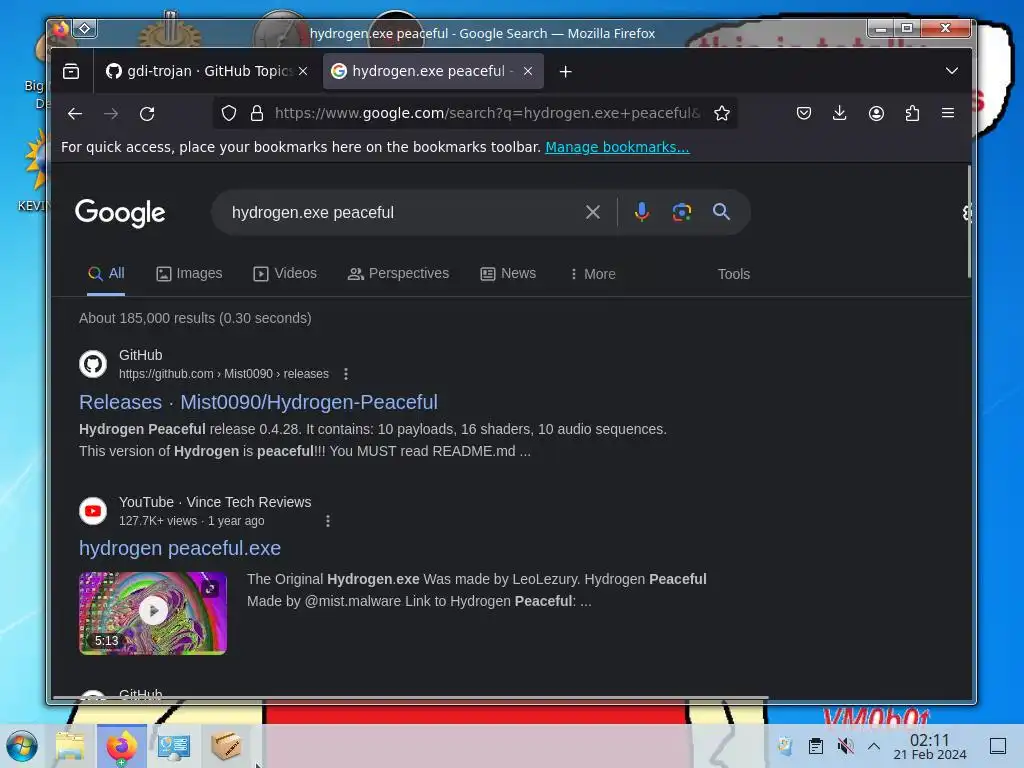Select the hydrogen.exe peaceful browser tab
1024x768 pixels.
433,71
